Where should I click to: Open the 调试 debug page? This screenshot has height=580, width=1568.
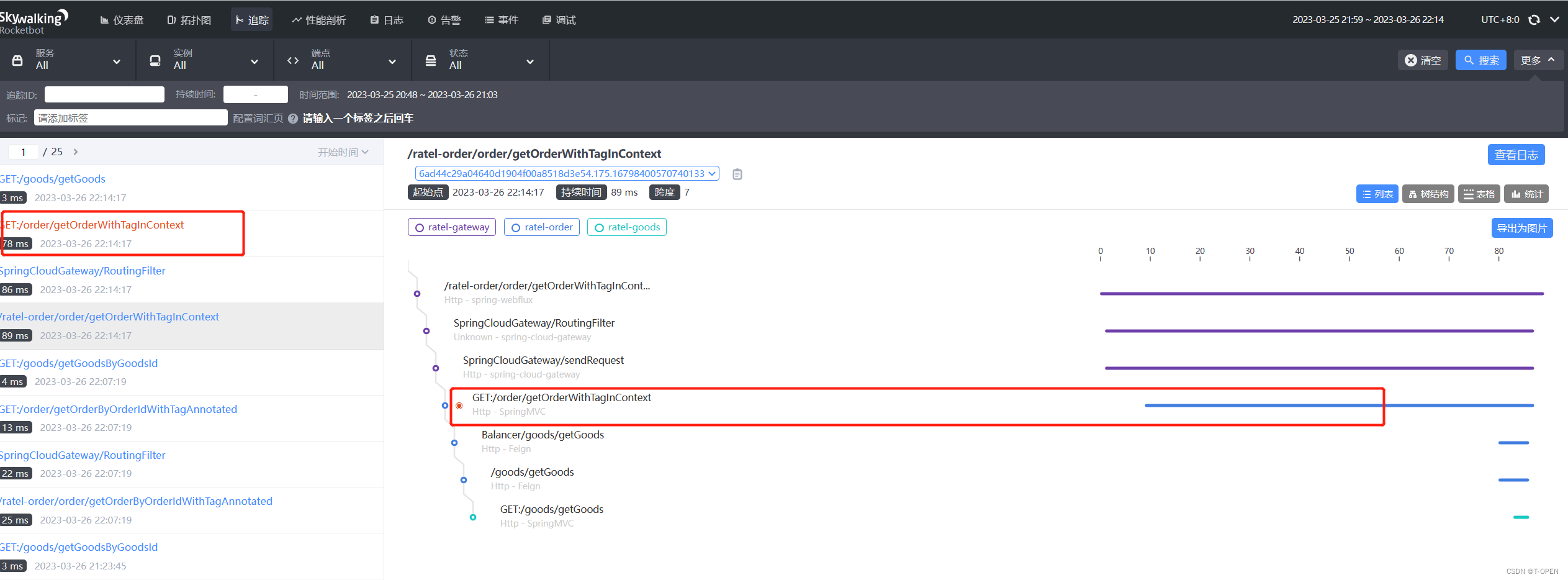coord(559,20)
